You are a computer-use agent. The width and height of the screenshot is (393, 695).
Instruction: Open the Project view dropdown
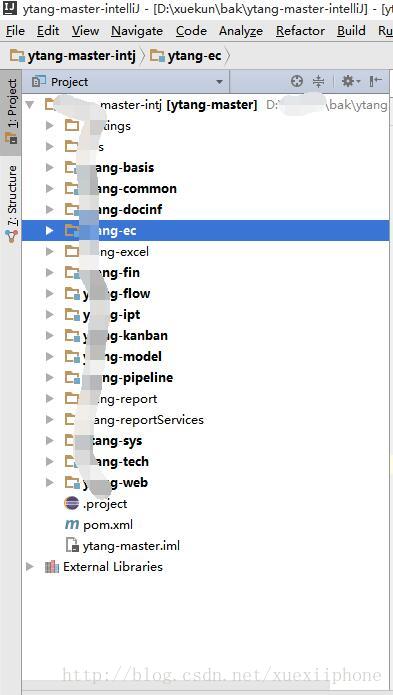(219, 82)
